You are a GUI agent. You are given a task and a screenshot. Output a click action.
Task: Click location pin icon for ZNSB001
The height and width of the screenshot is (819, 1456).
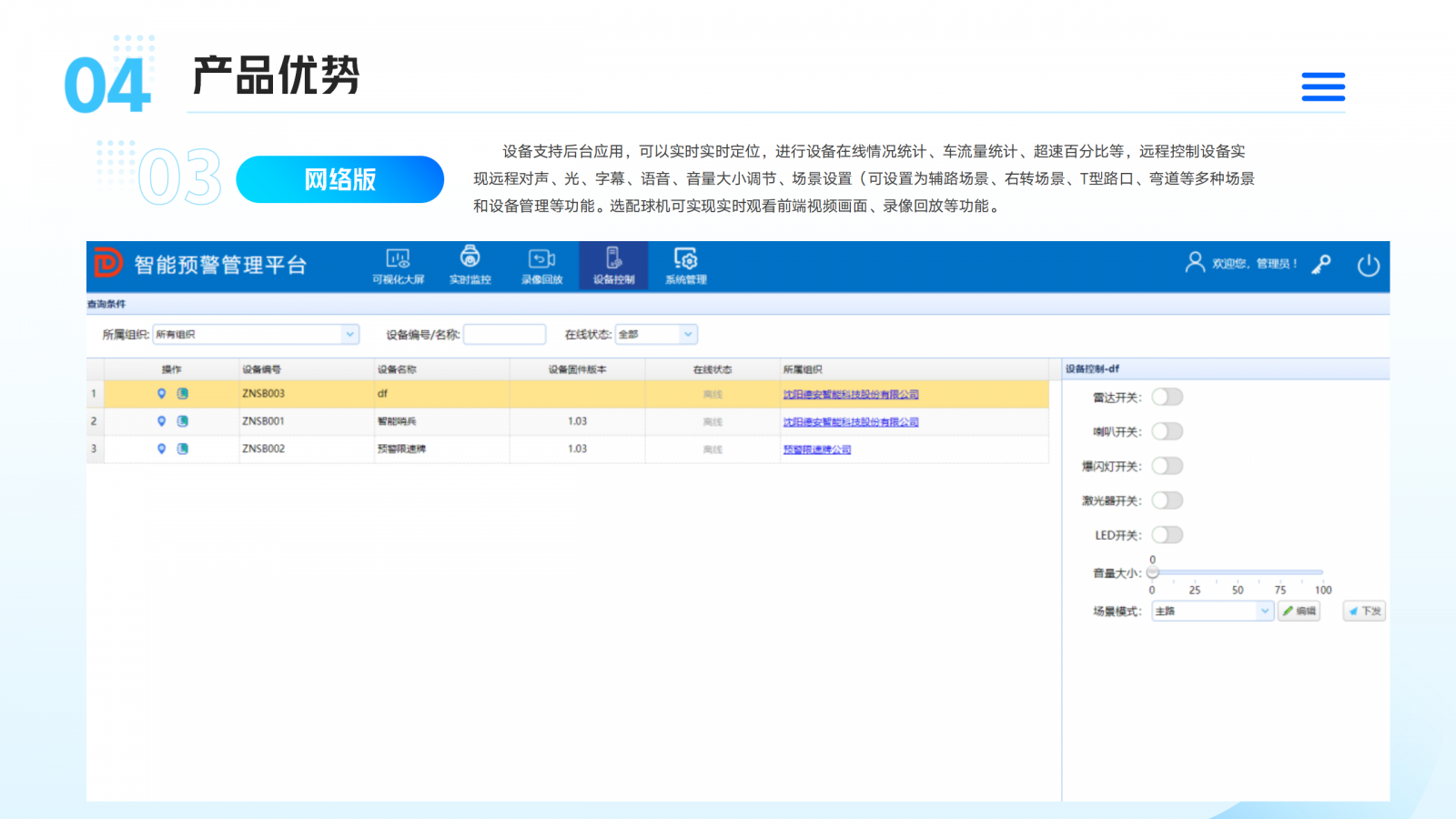(x=162, y=421)
